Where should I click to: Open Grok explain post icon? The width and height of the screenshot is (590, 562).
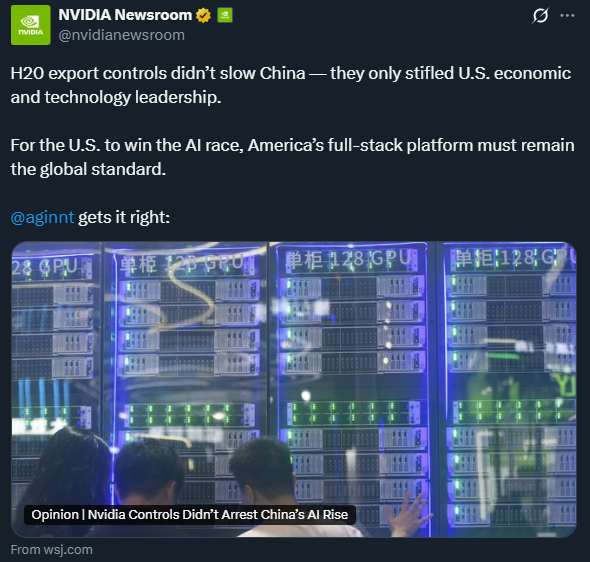(x=540, y=15)
